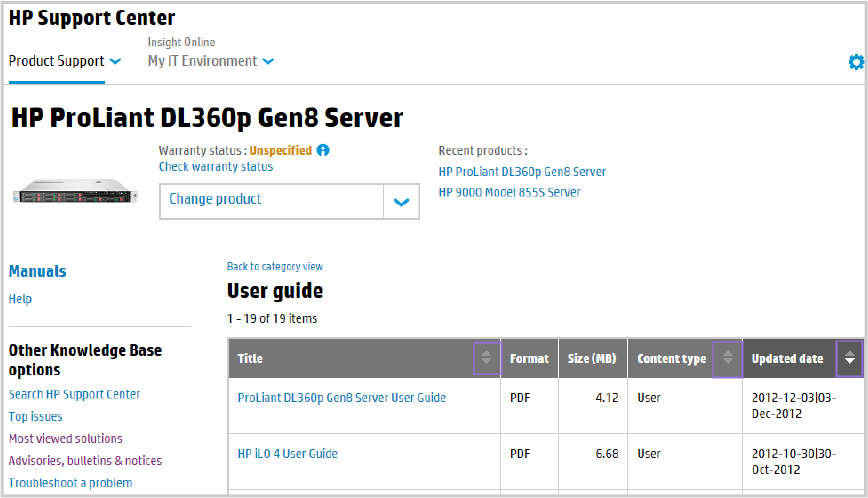Sort by Content type column arrows
The image size is (868, 498).
[727, 359]
